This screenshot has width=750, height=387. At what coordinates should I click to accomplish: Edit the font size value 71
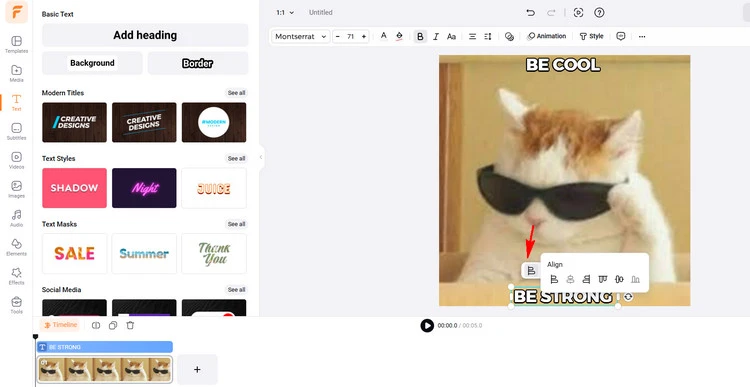[351, 36]
